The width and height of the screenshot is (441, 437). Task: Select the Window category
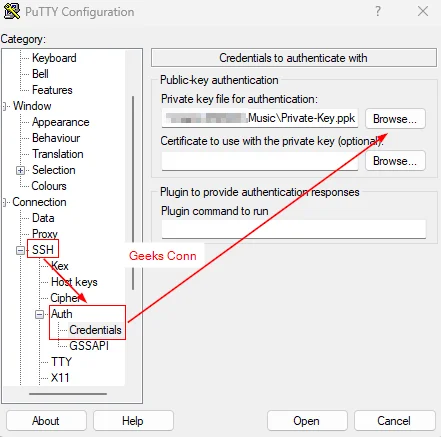[x=32, y=106]
